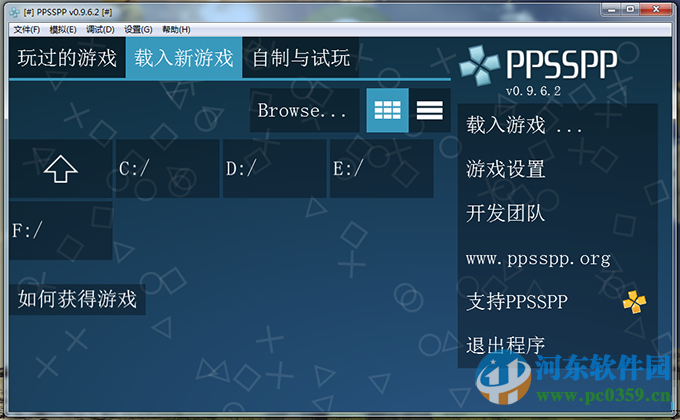Go up one folder with arrow icon
The width and height of the screenshot is (680, 420).
(61, 169)
